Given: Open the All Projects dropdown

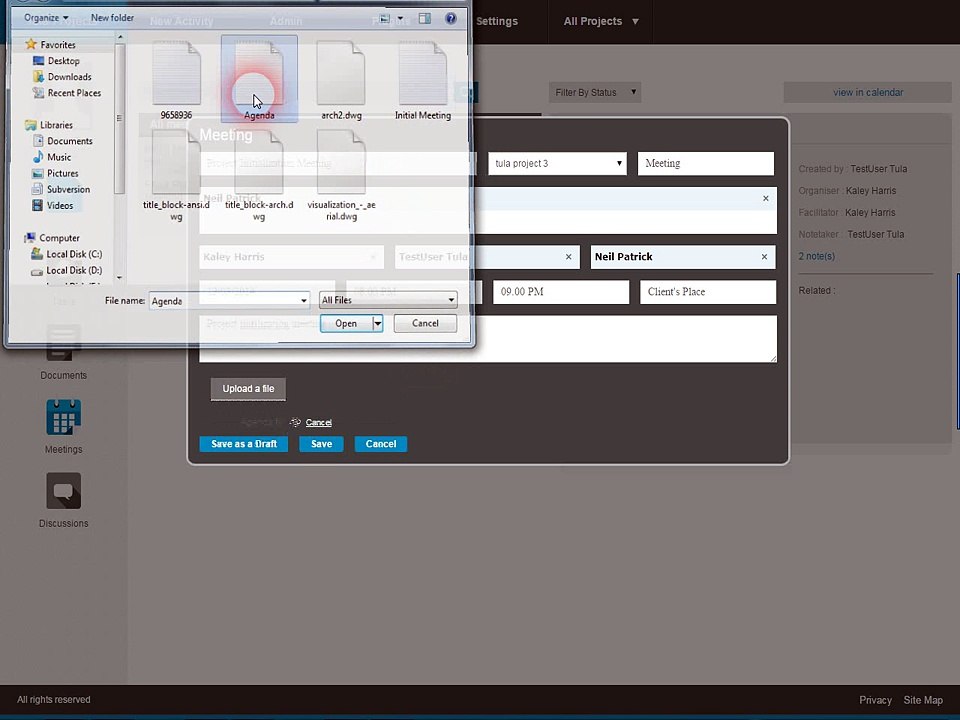Looking at the screenshot, I should (x=601, y=21).
